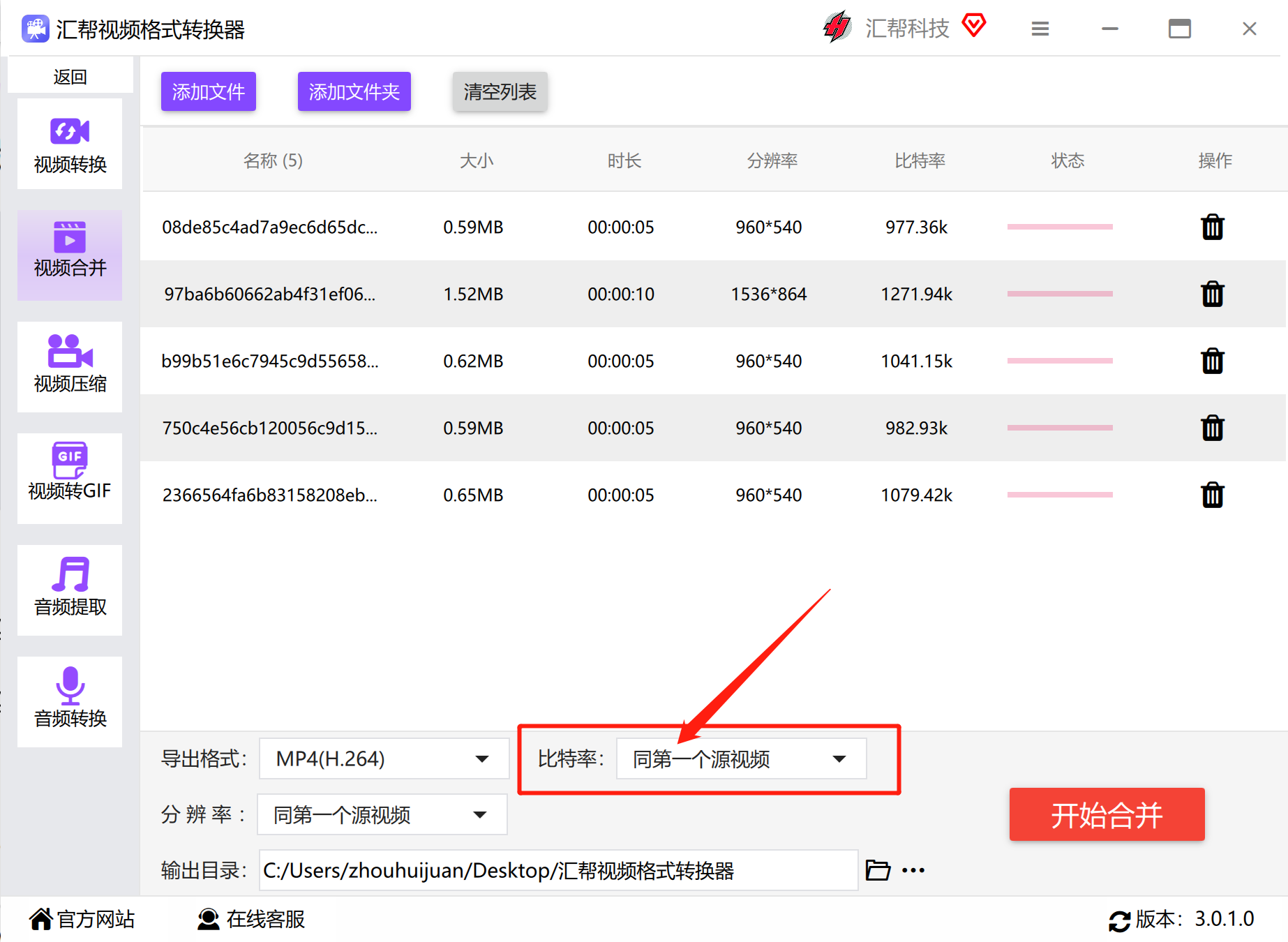Maximize the converter window
Screen dimensions: 1288x942
tap(1180, 29)
